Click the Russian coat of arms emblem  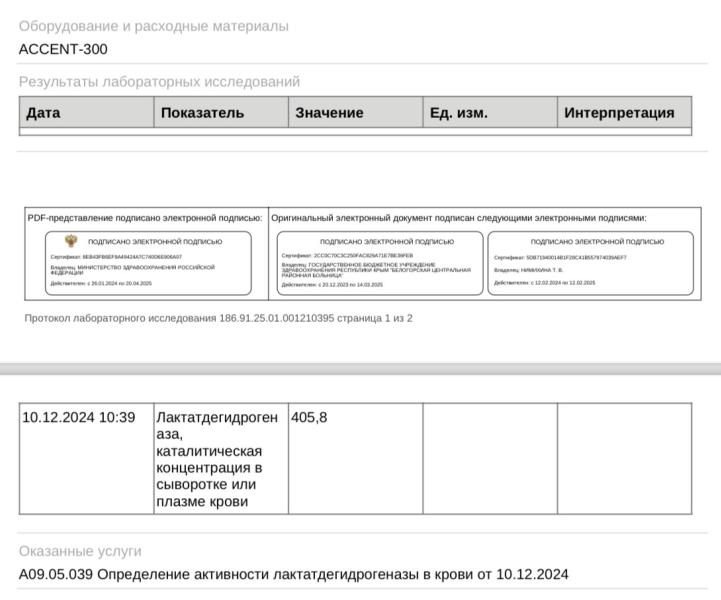click(x=71, y=241)
